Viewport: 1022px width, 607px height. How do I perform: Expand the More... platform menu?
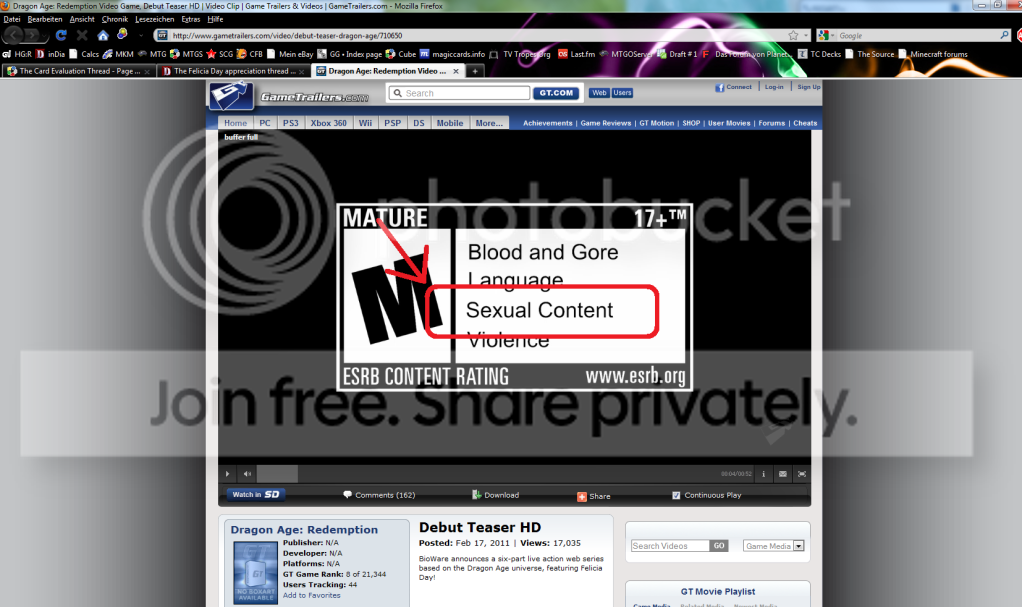coord(489,123)
